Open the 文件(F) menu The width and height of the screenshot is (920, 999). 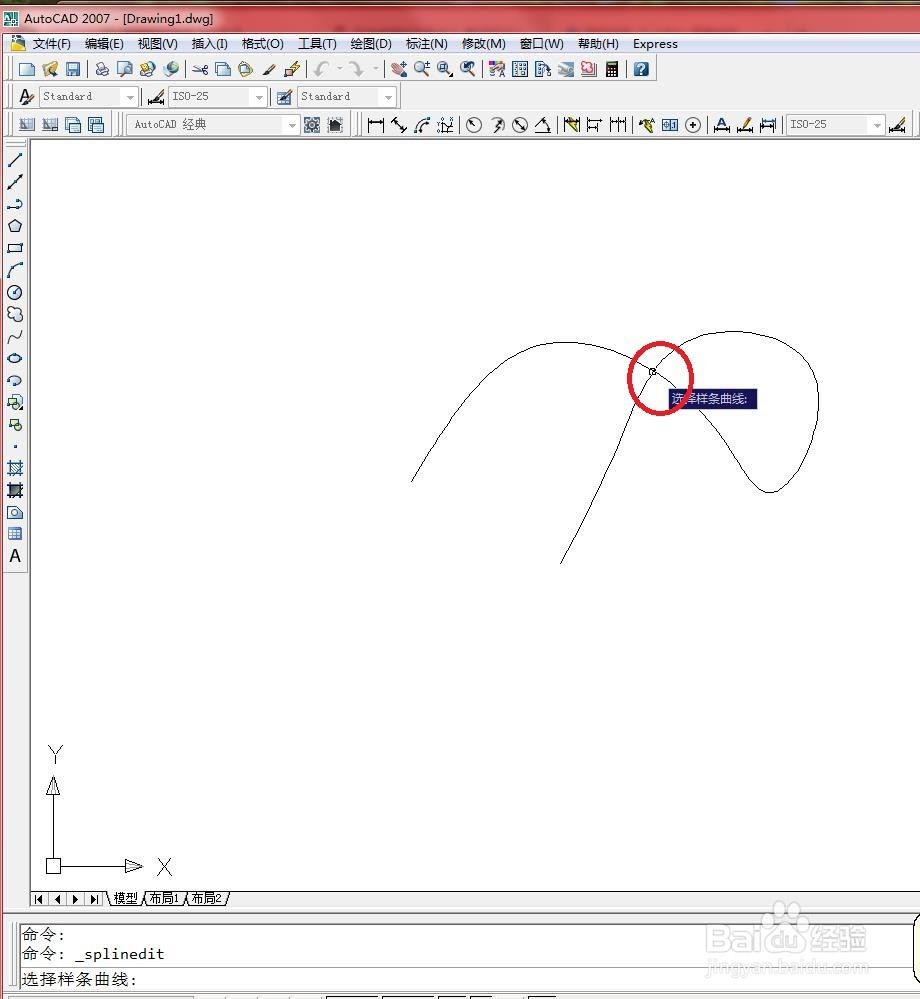[x=52, y=43]
